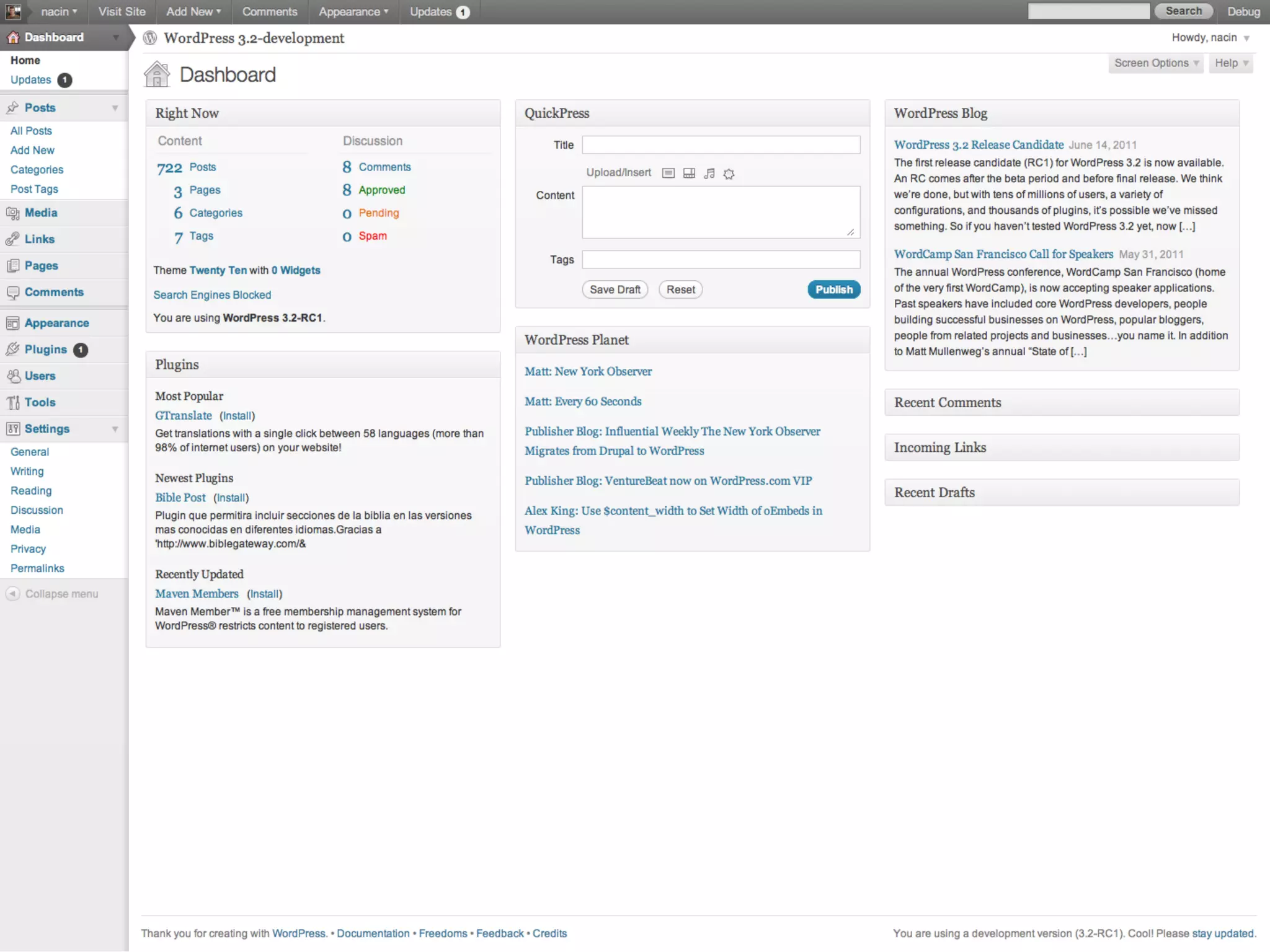Click the Add Audio music note icon

(709, 174)
